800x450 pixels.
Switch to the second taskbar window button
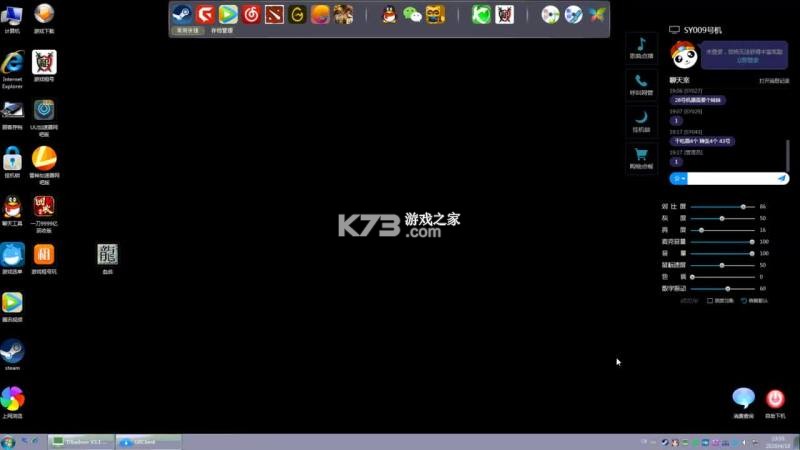pos(148,442)
